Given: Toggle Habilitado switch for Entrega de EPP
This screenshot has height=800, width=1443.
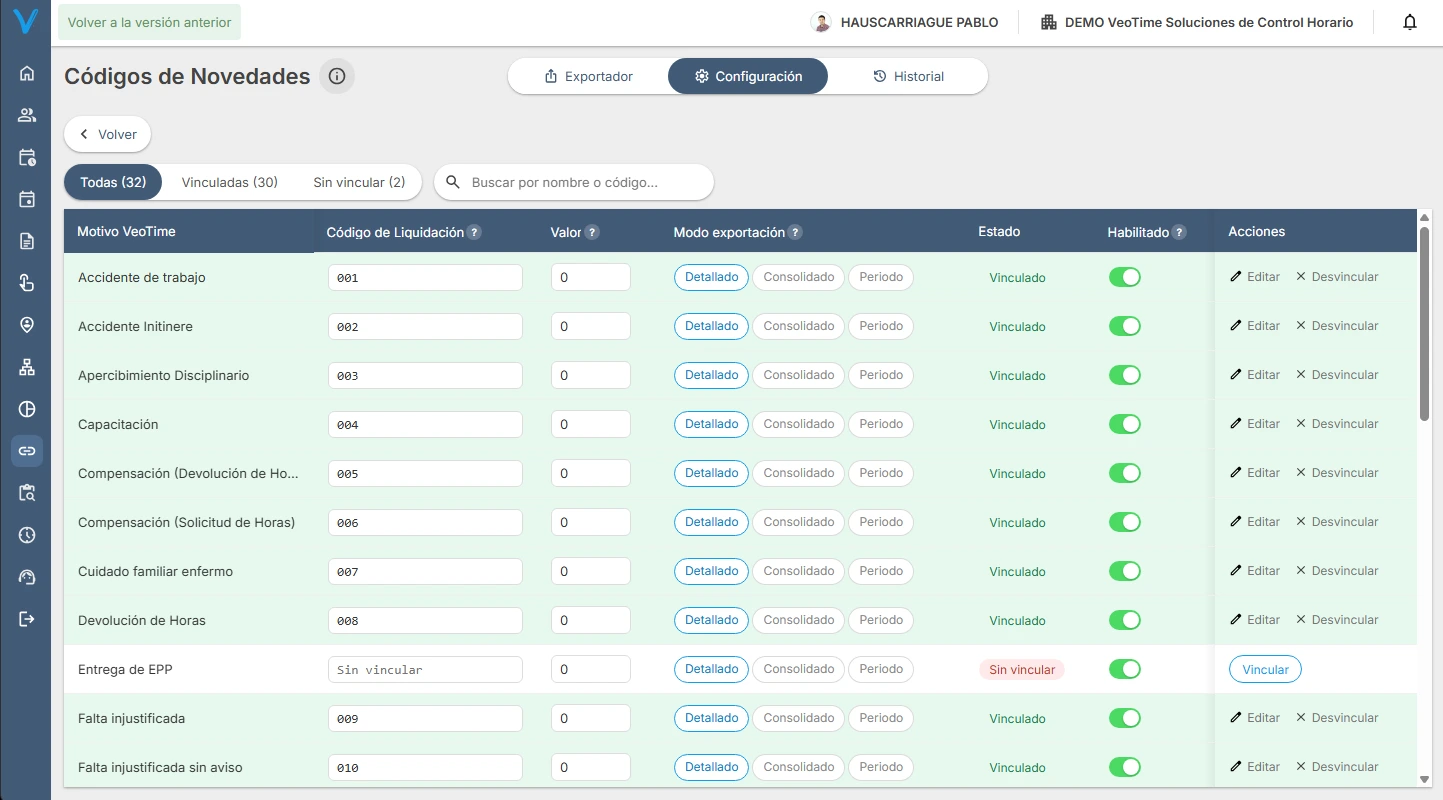Looking at the screenshot, I should pos(1125,669).
